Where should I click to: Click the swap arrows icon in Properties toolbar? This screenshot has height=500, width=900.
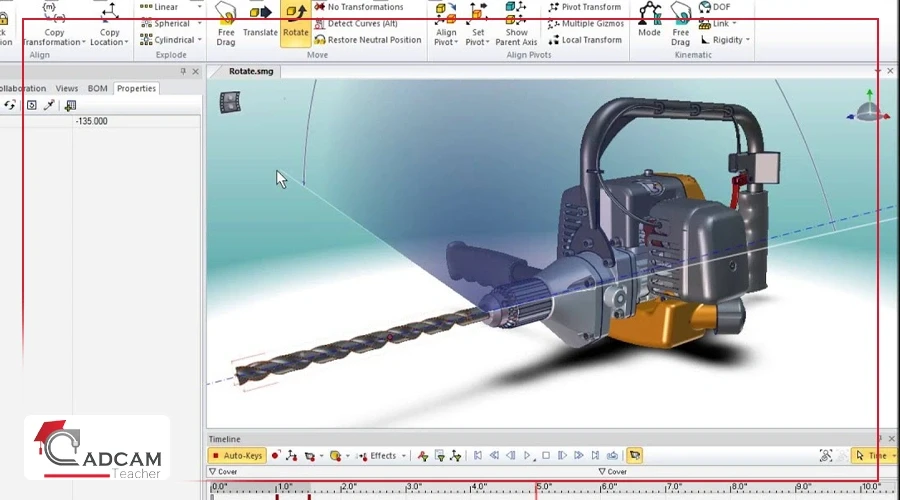point(10,105)
